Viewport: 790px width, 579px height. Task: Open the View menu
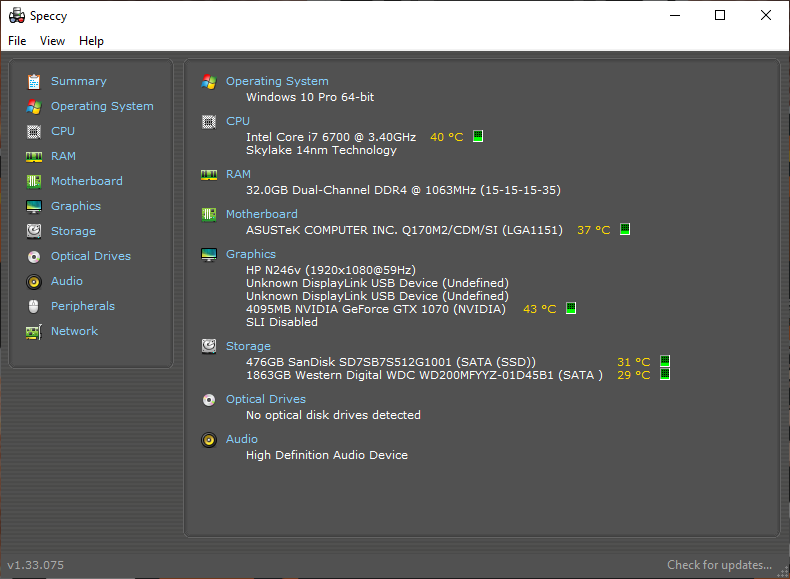pos(52,41)
